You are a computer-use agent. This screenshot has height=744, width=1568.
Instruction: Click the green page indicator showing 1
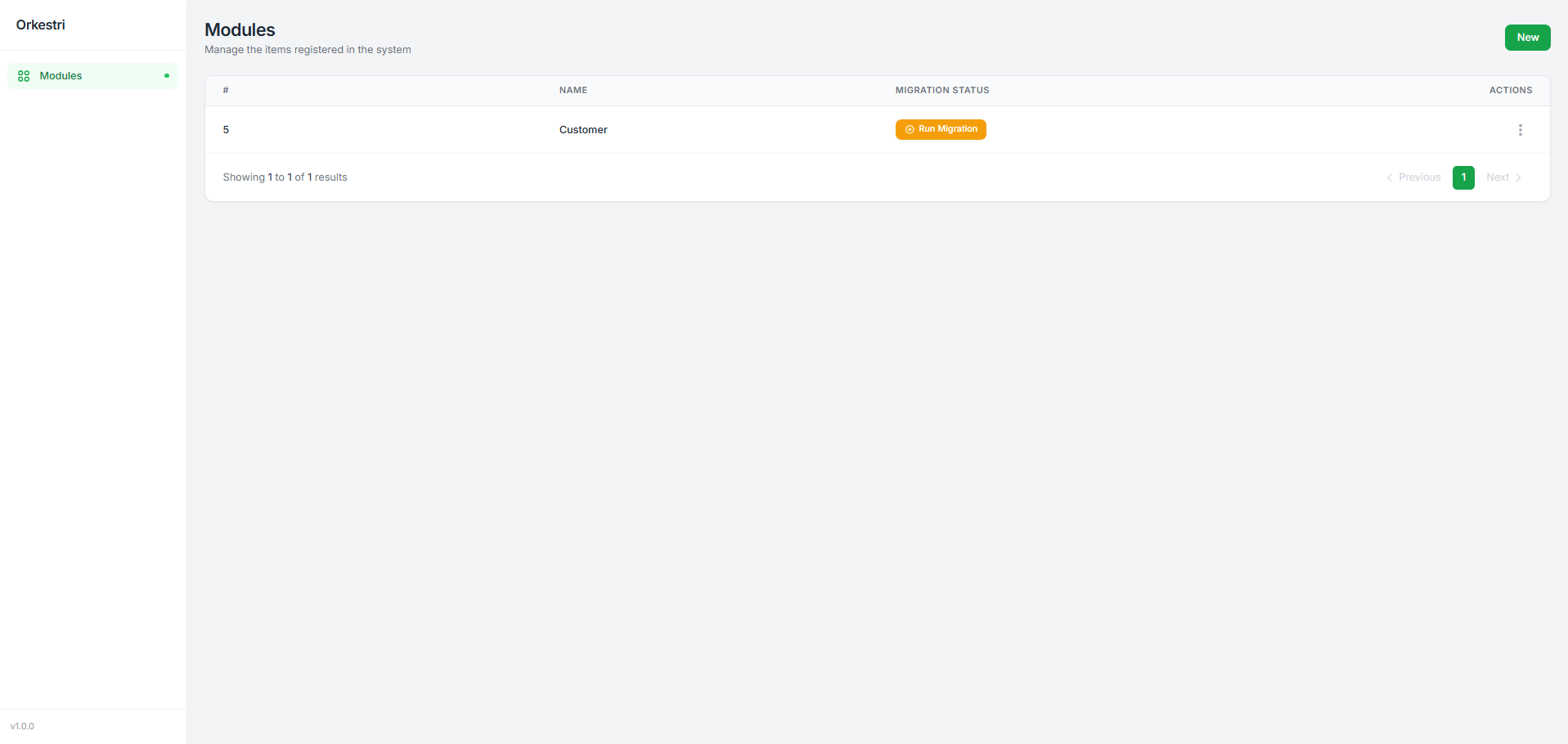pyautogui.click(x=1463, y=177)
